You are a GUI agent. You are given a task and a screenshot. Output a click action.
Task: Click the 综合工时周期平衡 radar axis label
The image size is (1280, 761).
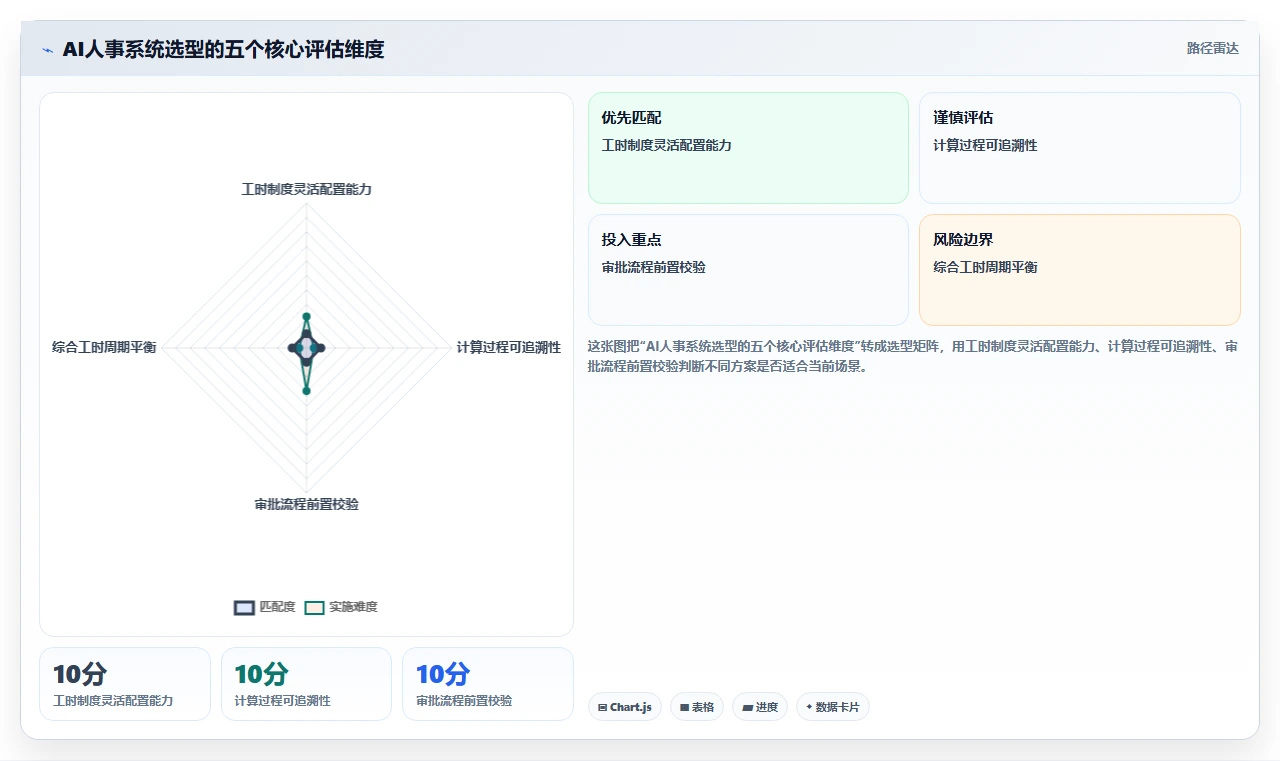click(x=104, y=347)
